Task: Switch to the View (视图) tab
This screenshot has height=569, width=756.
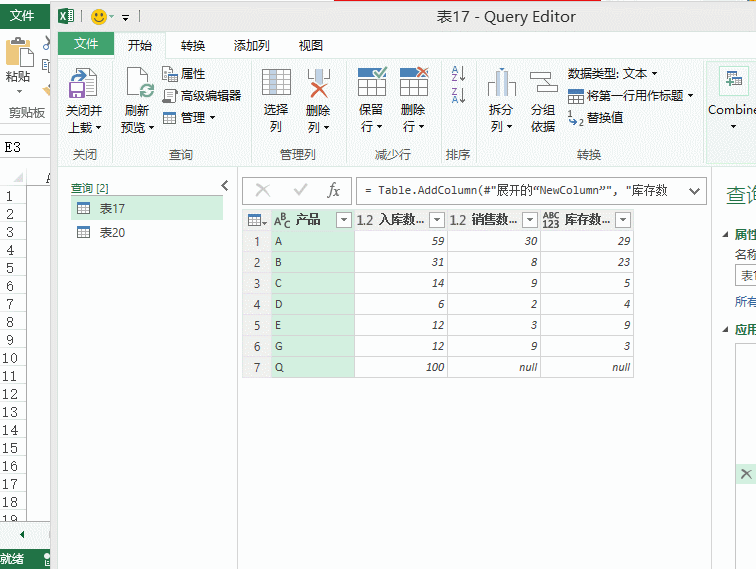Action: 310,45
